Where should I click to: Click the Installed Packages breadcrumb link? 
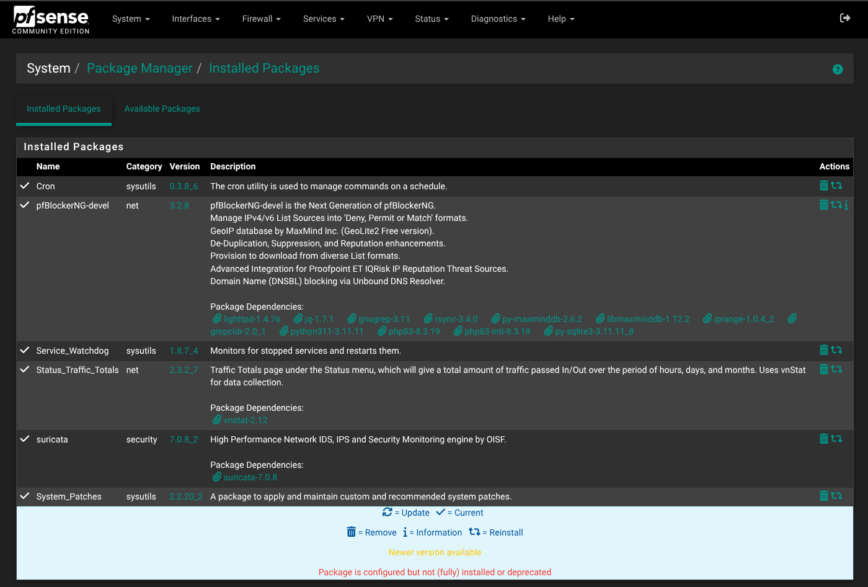pos(264,68)
